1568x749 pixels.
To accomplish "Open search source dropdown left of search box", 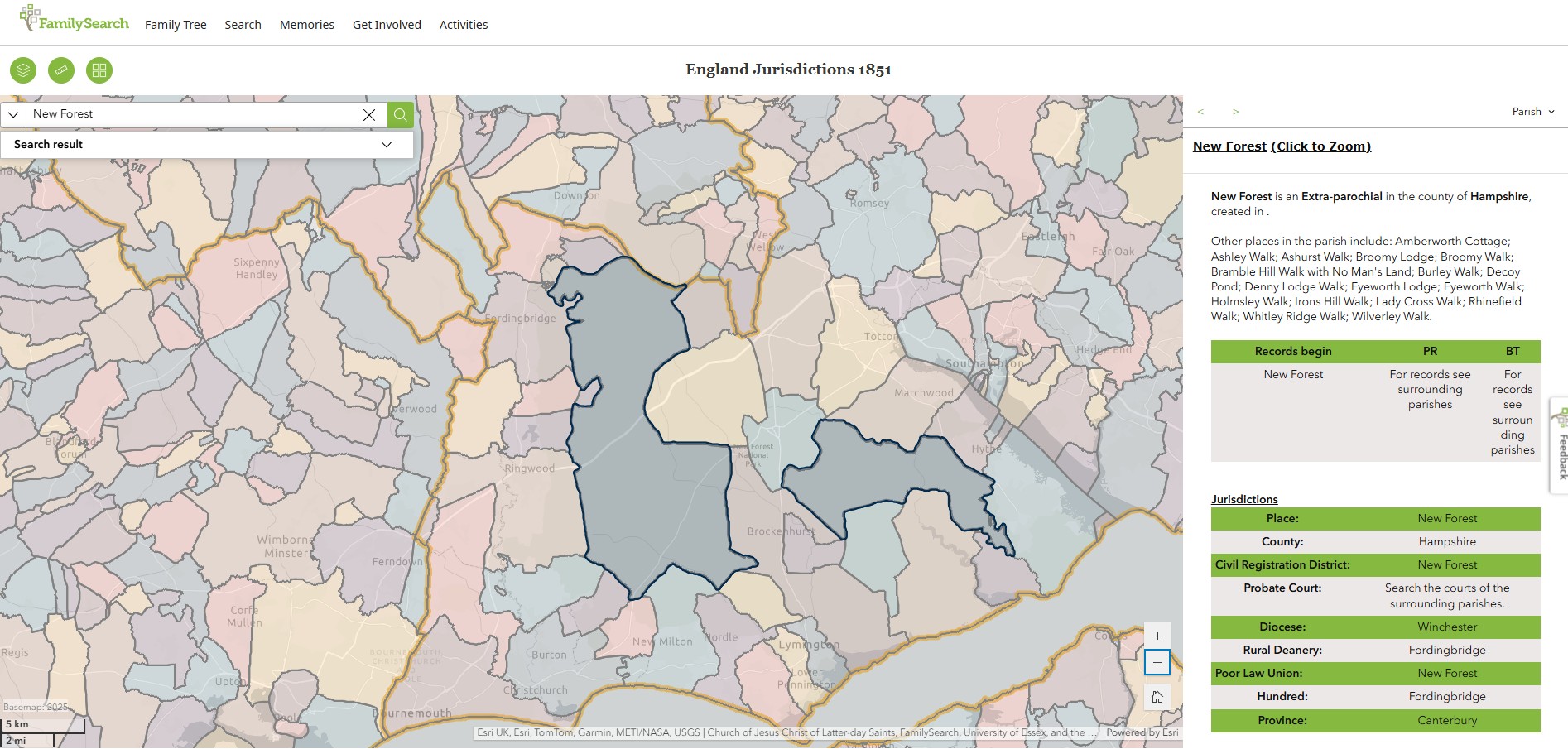I will 13,114.
